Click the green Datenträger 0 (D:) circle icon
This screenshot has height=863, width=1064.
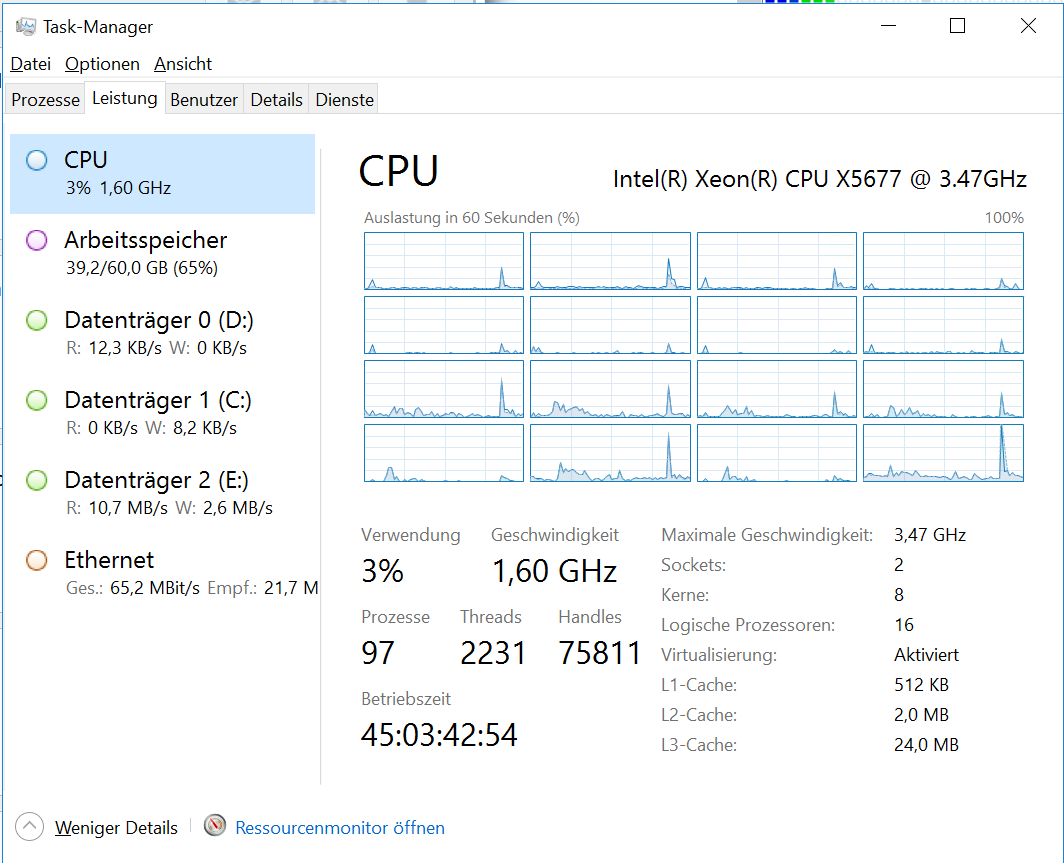(37, 320)
